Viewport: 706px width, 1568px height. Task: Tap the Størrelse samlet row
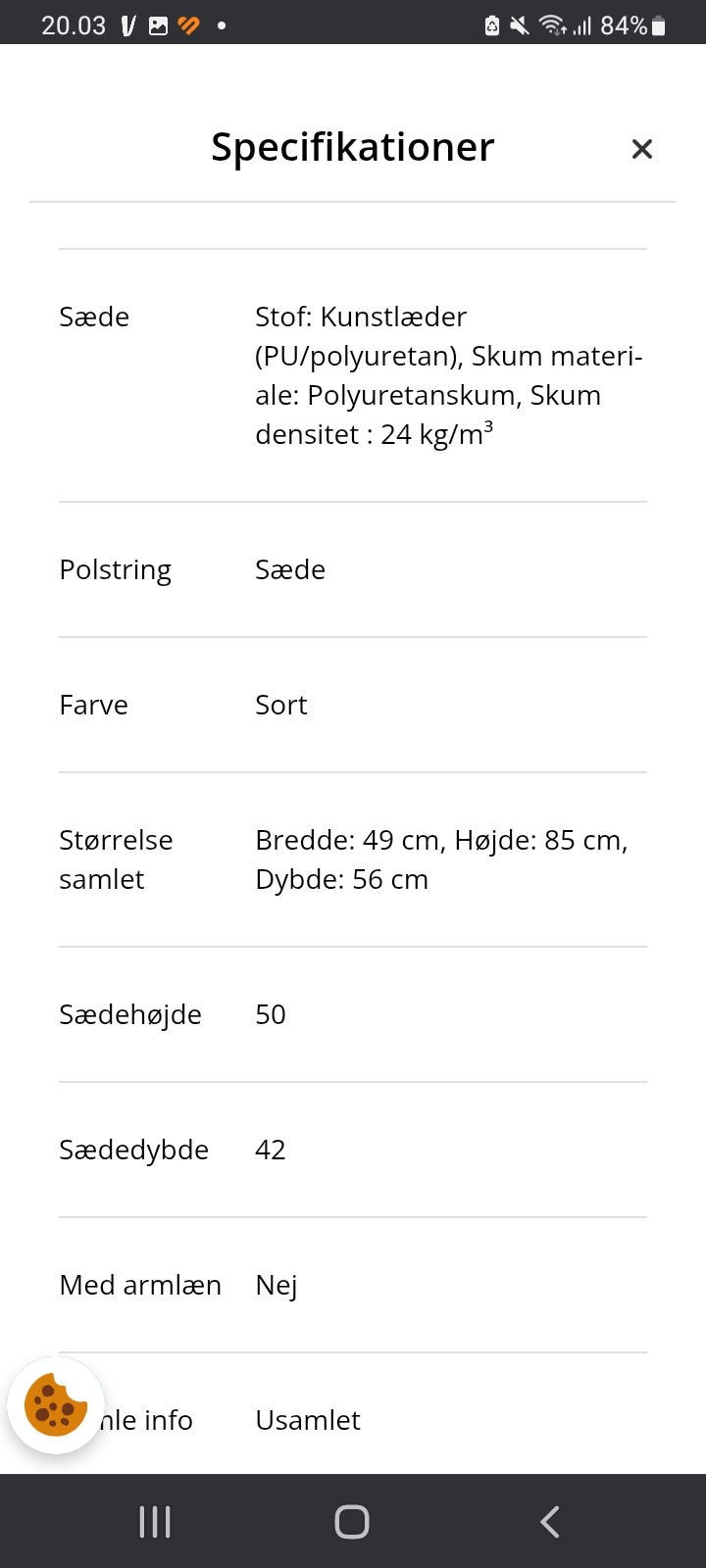pyautogui.click(x=116, y=858)
